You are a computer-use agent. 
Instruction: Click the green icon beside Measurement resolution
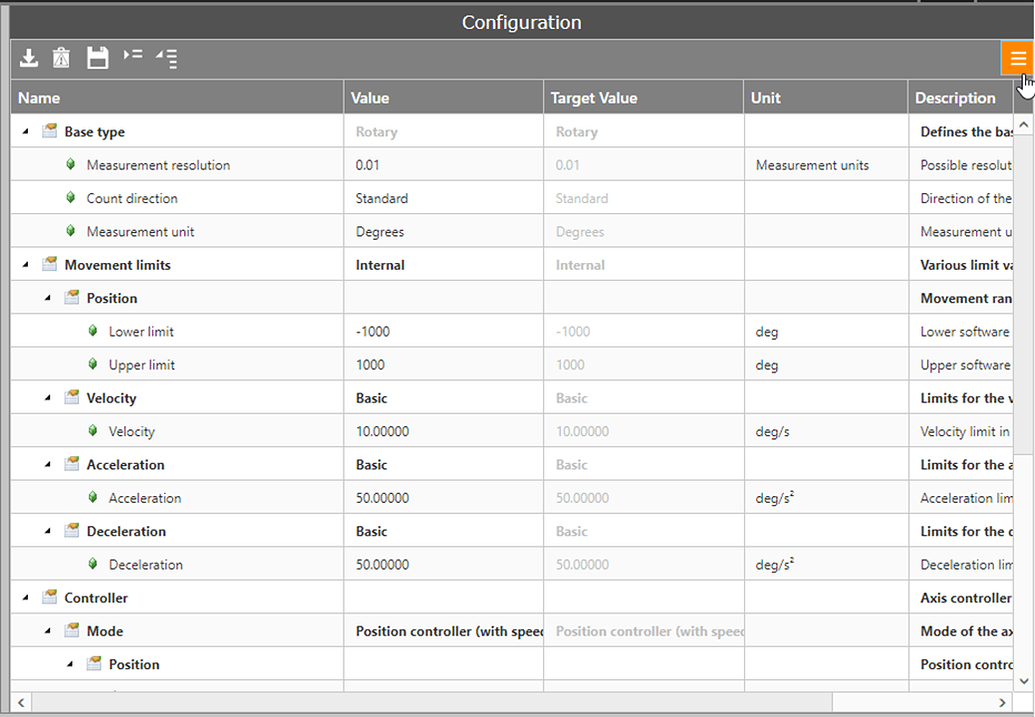tap(71, 165)
